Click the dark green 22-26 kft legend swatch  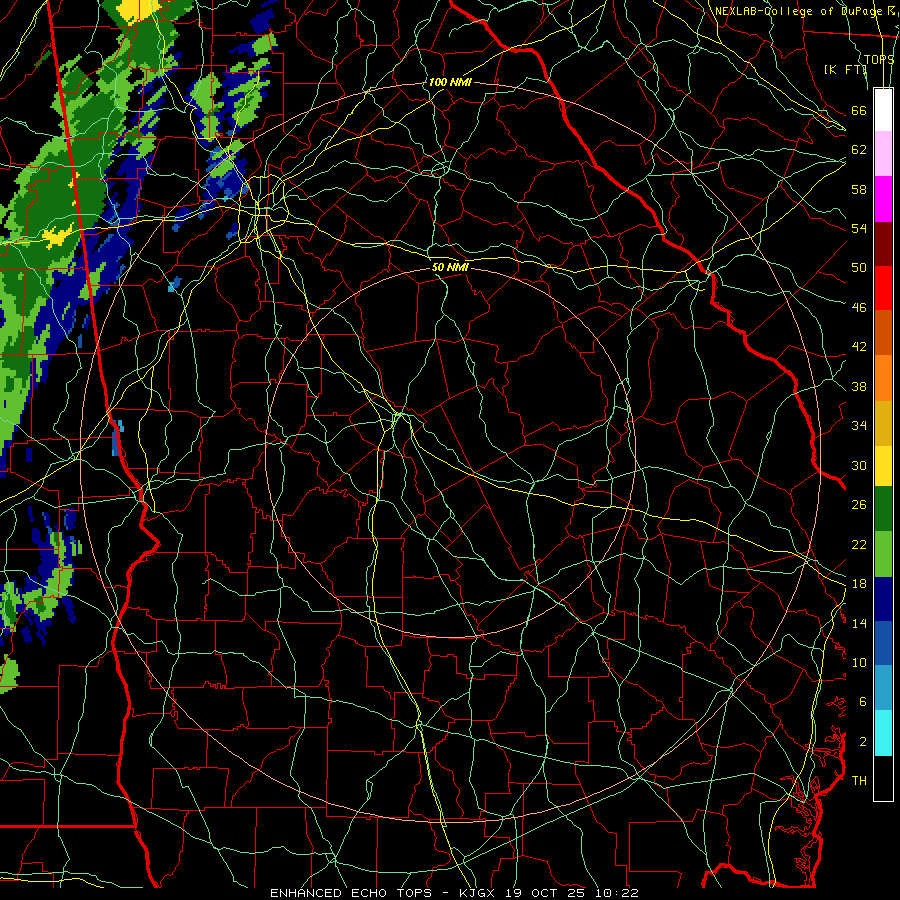click(883, 509)
